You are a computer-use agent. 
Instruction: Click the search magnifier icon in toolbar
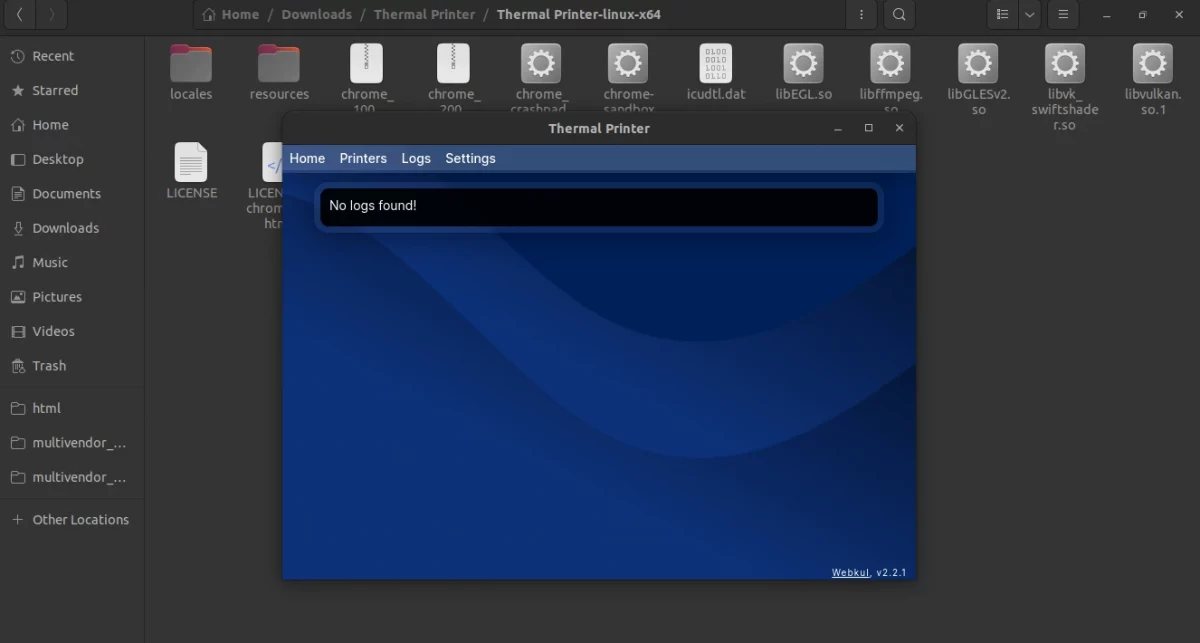click(x=898, y=15)
